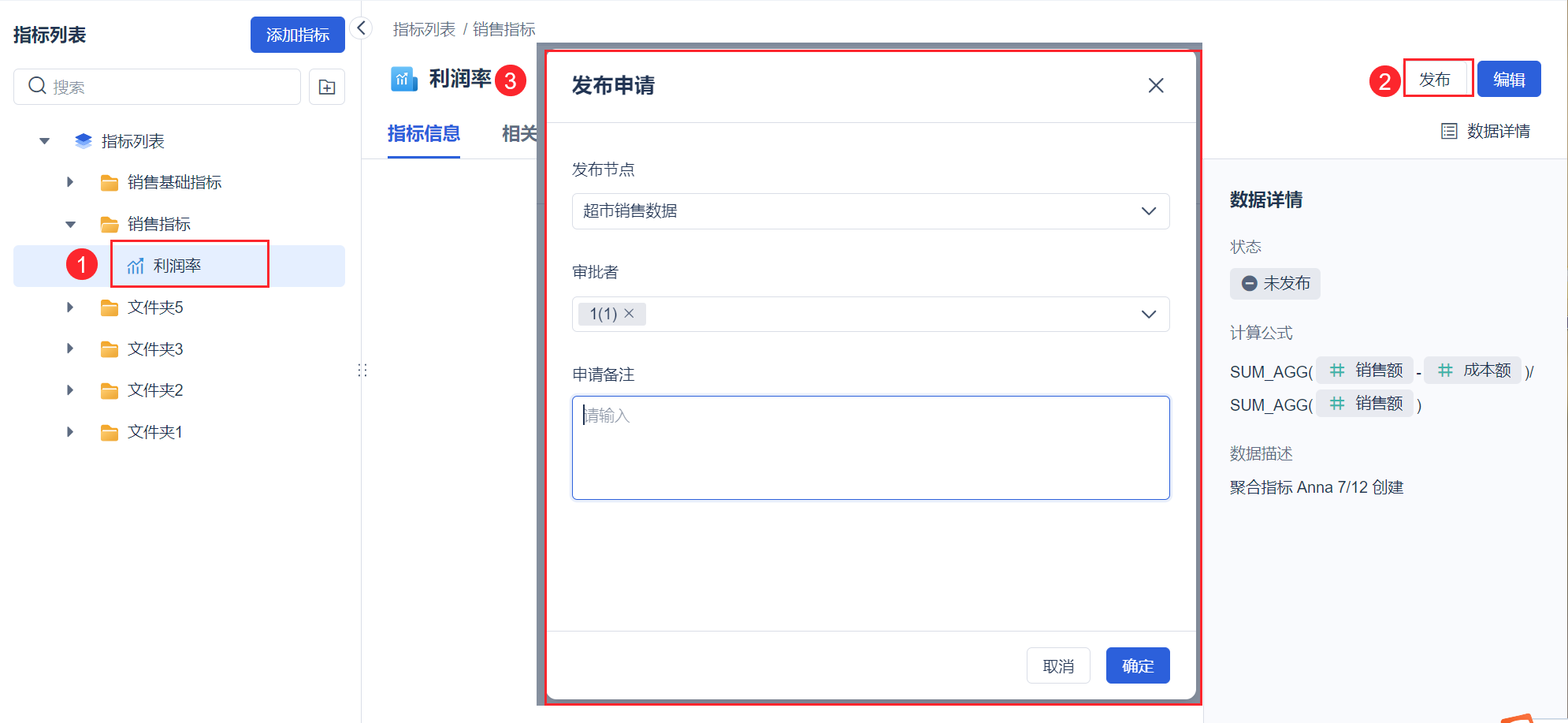Screen dimensions: 1568x723
Task: Click the 添加指标 button
Action: coord(297,35)
